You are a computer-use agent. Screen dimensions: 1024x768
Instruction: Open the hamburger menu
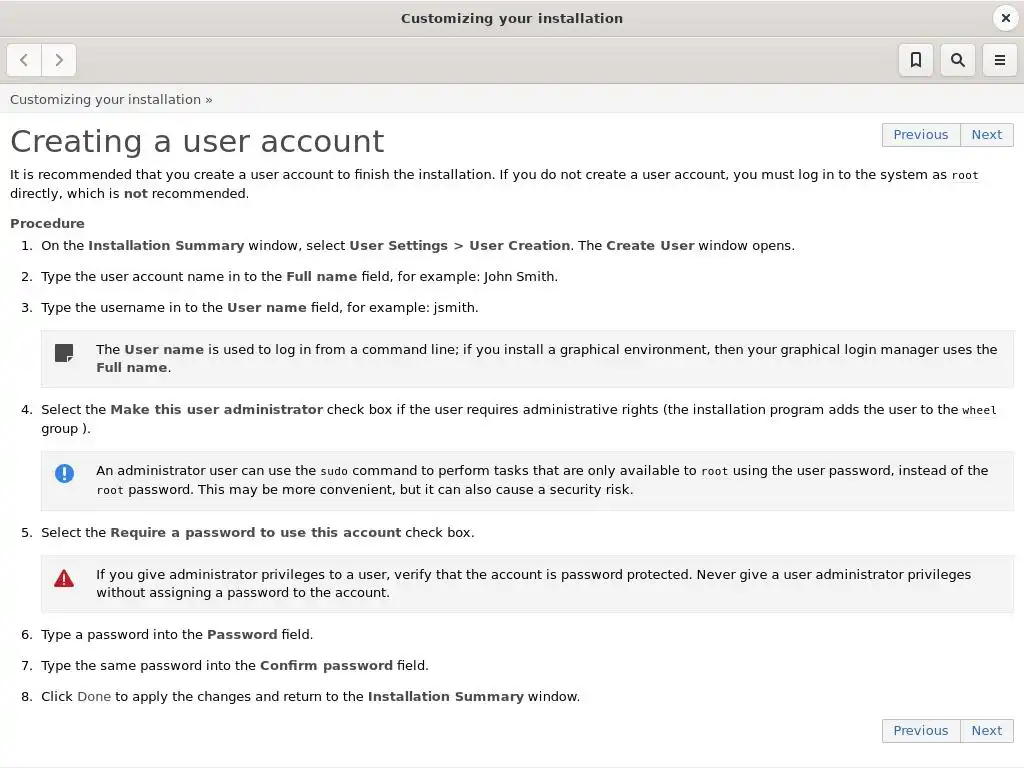[999, 60]
